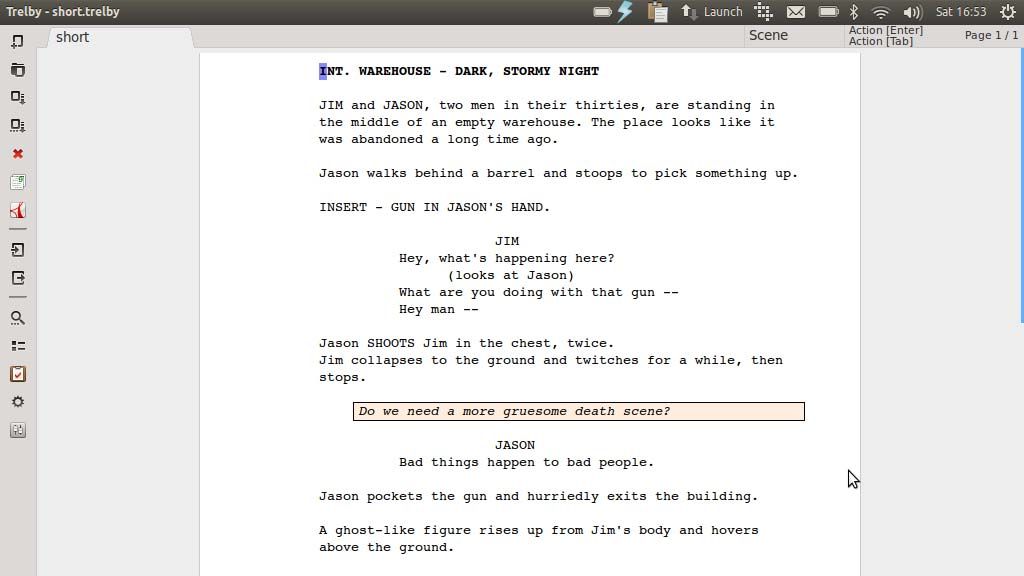Open the Scene element style selector
The width and height of the screenshot is (1024, 576).
[x=768, y=35]
